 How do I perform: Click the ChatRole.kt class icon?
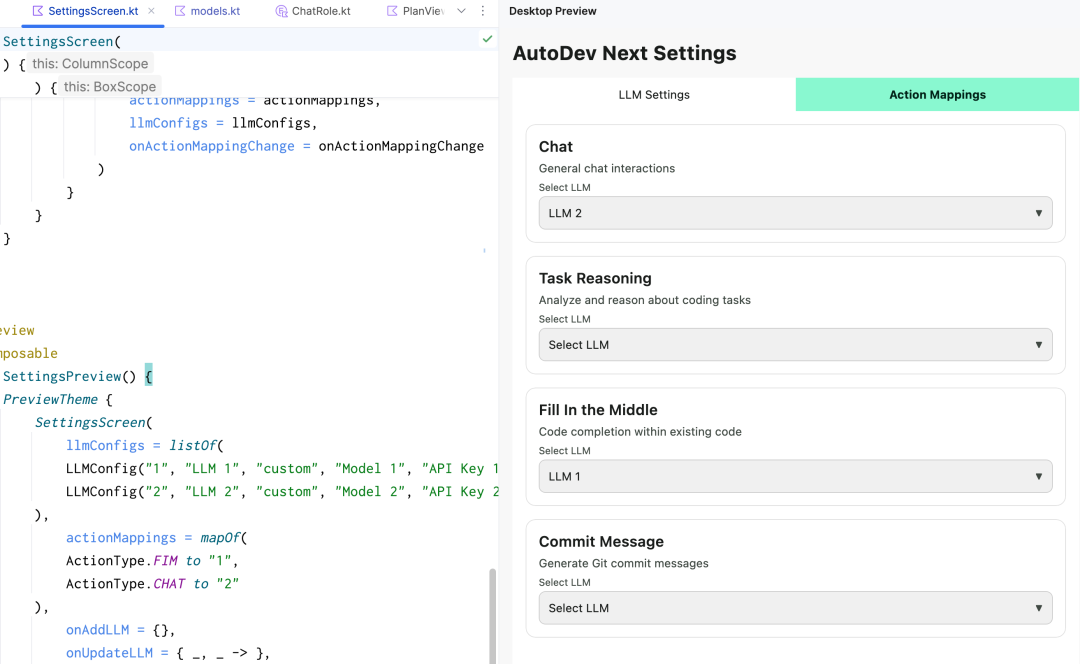click(x=281, y=11)
